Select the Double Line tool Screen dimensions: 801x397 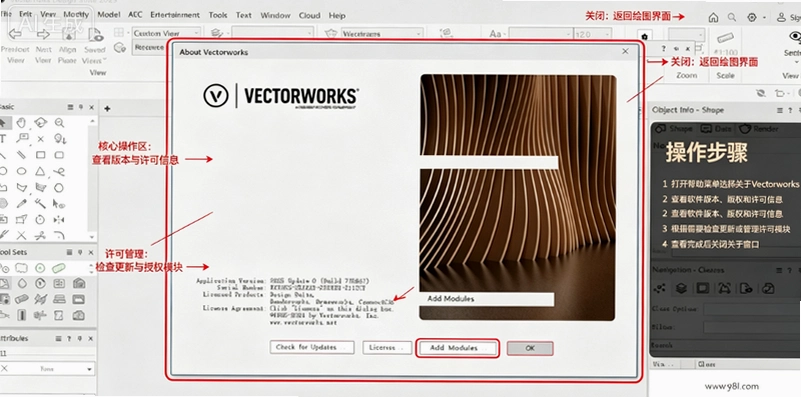21,155
